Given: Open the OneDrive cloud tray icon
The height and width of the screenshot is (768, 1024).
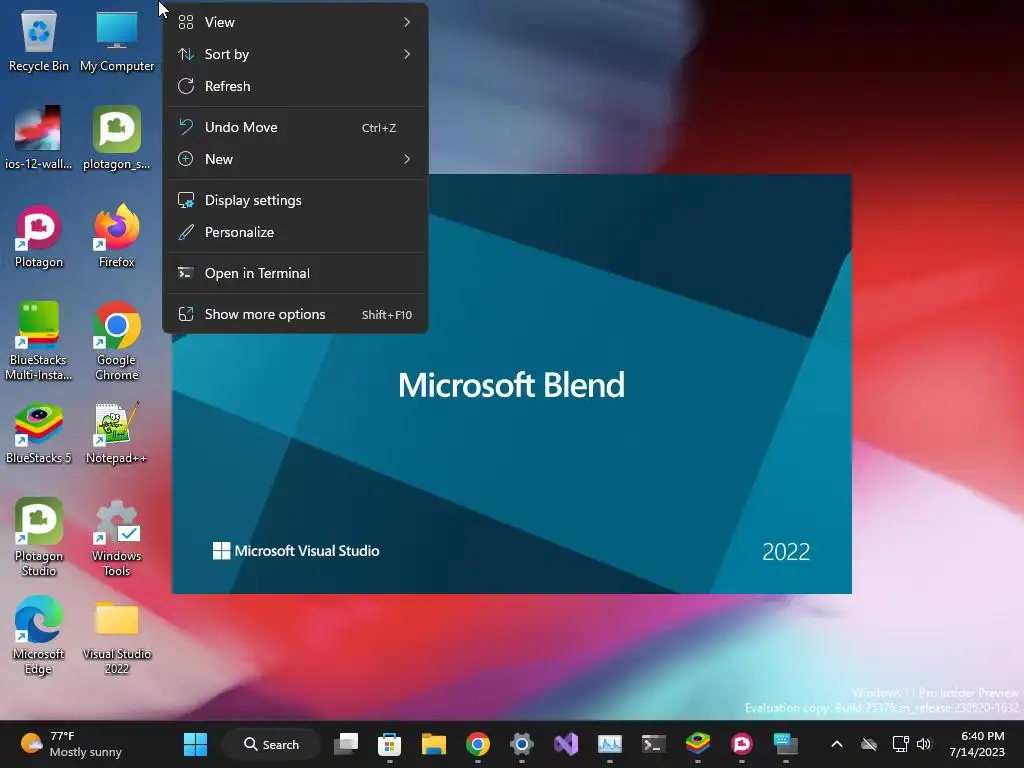Looking at the screenshot, I should pyautogui.click(x=869, y=744).
